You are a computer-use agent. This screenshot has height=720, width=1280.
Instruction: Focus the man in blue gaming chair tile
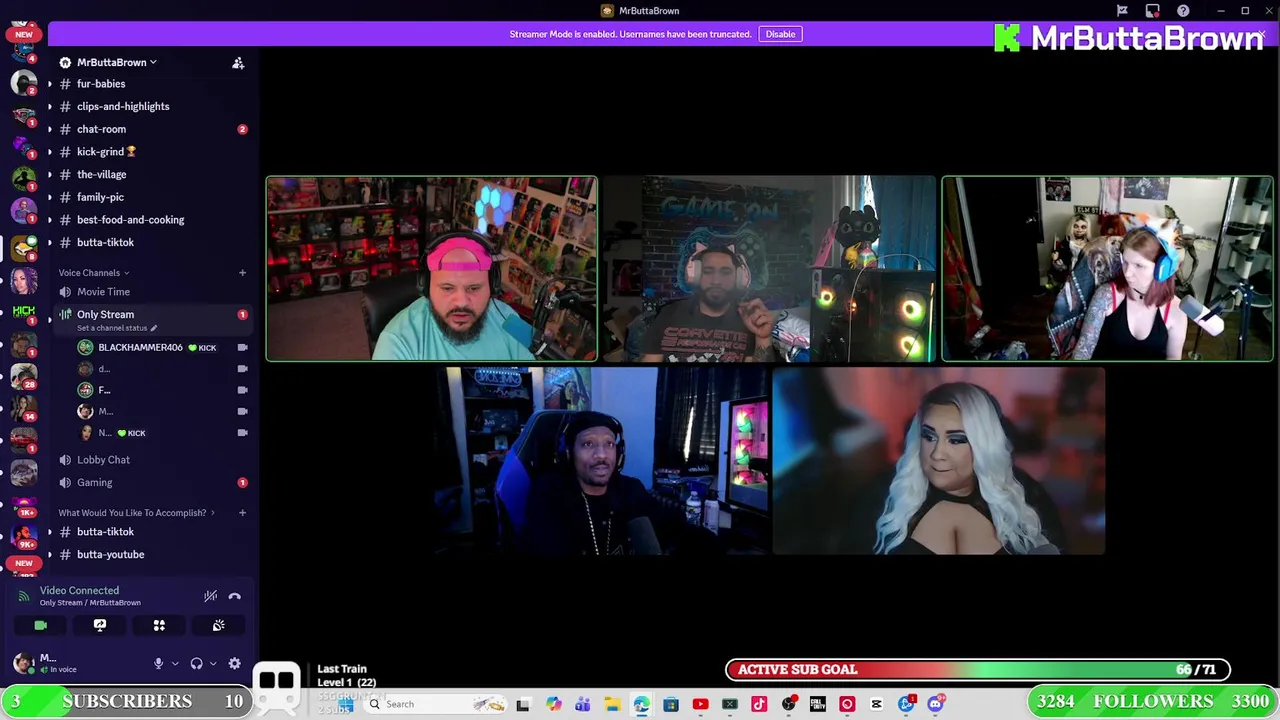[x=601, y=461]
